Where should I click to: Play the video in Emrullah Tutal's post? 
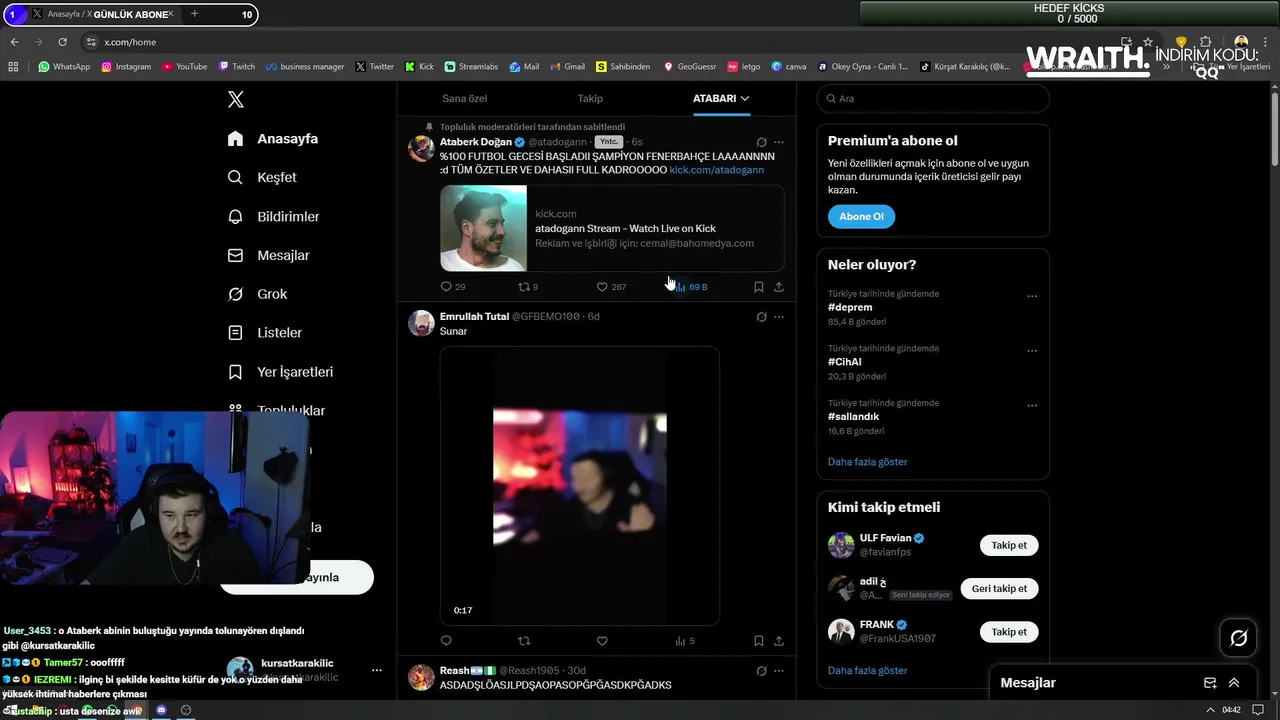[580, 486]
